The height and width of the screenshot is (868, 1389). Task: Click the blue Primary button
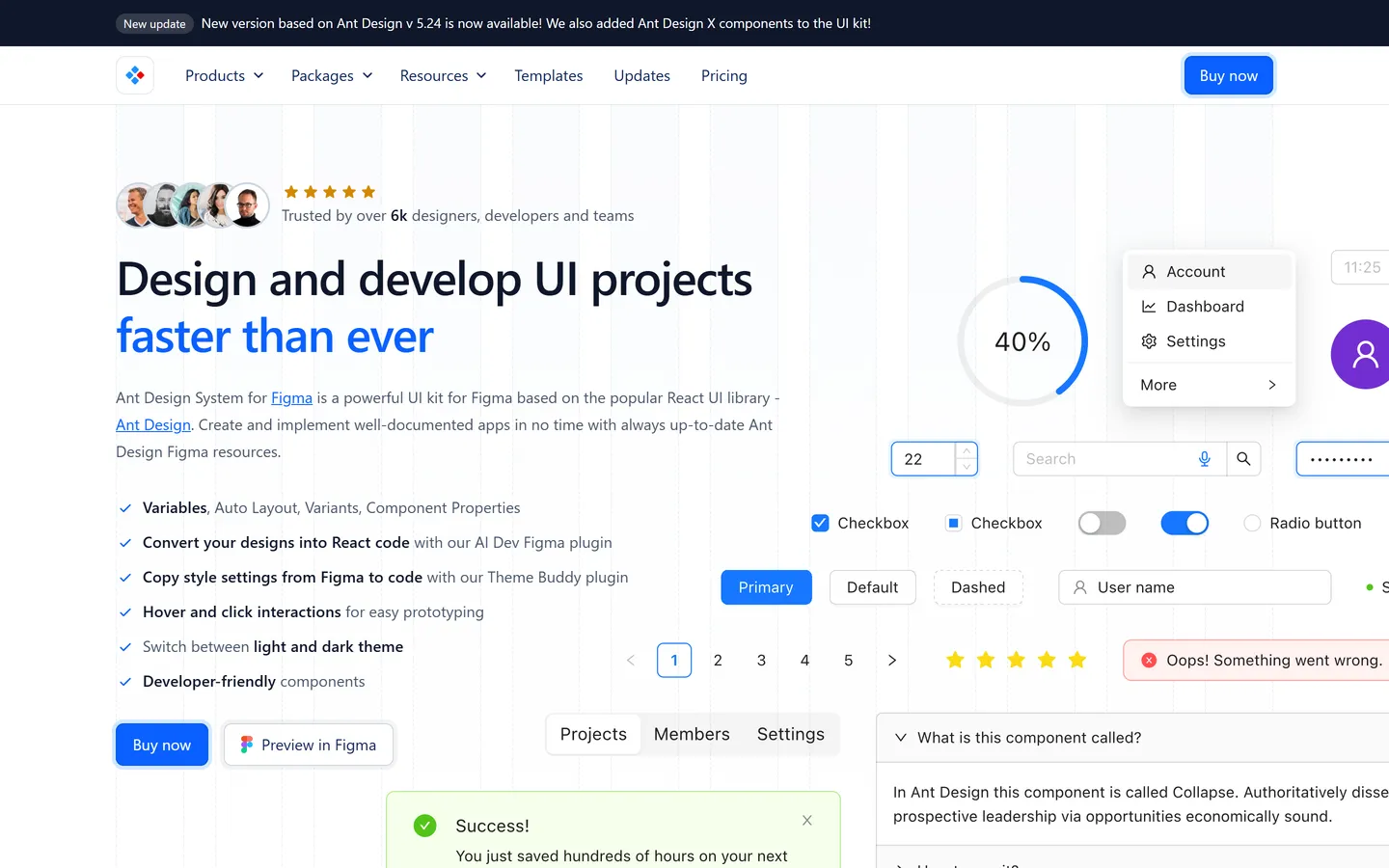click(766, 587)
